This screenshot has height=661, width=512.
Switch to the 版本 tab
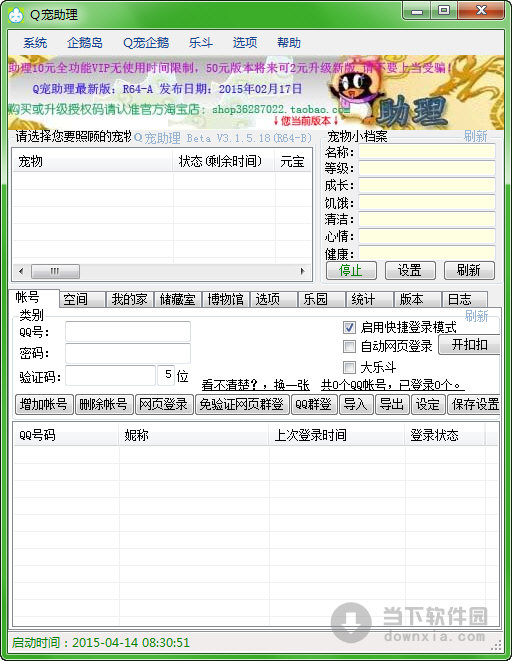tap(418, 300)
